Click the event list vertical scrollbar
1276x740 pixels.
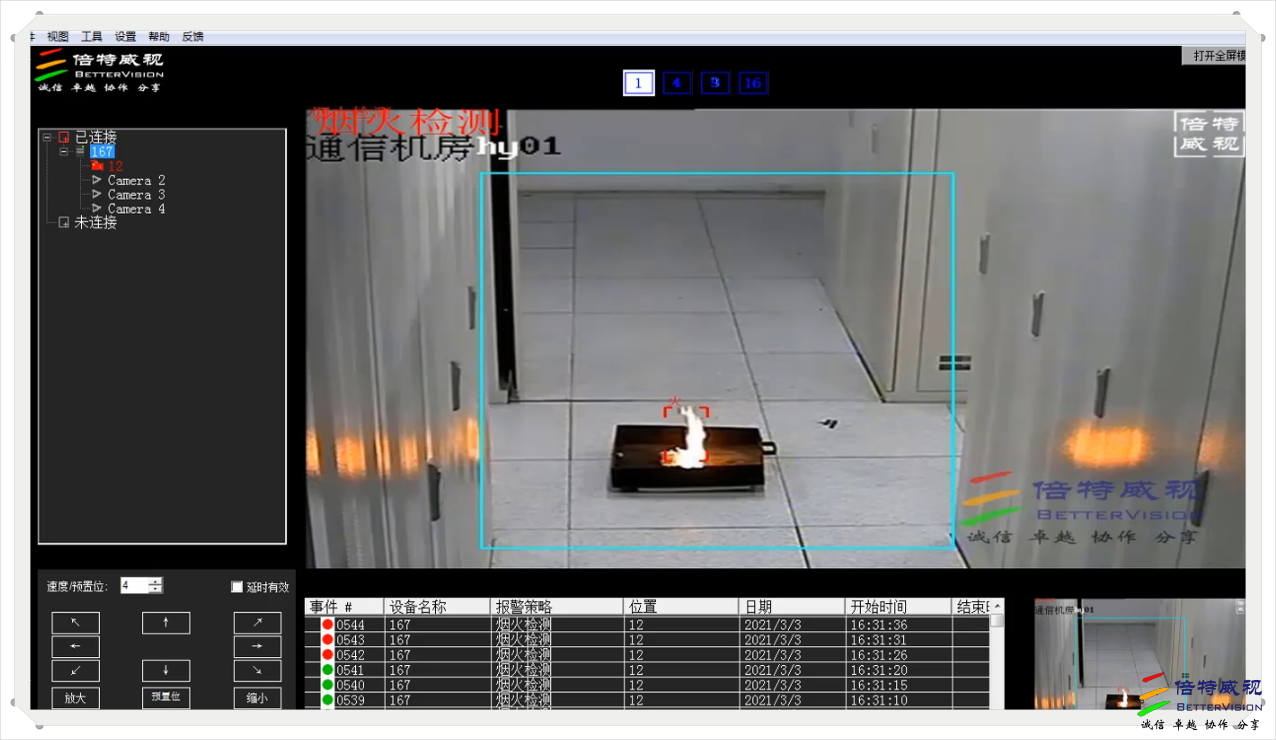(x=997, y=655)
